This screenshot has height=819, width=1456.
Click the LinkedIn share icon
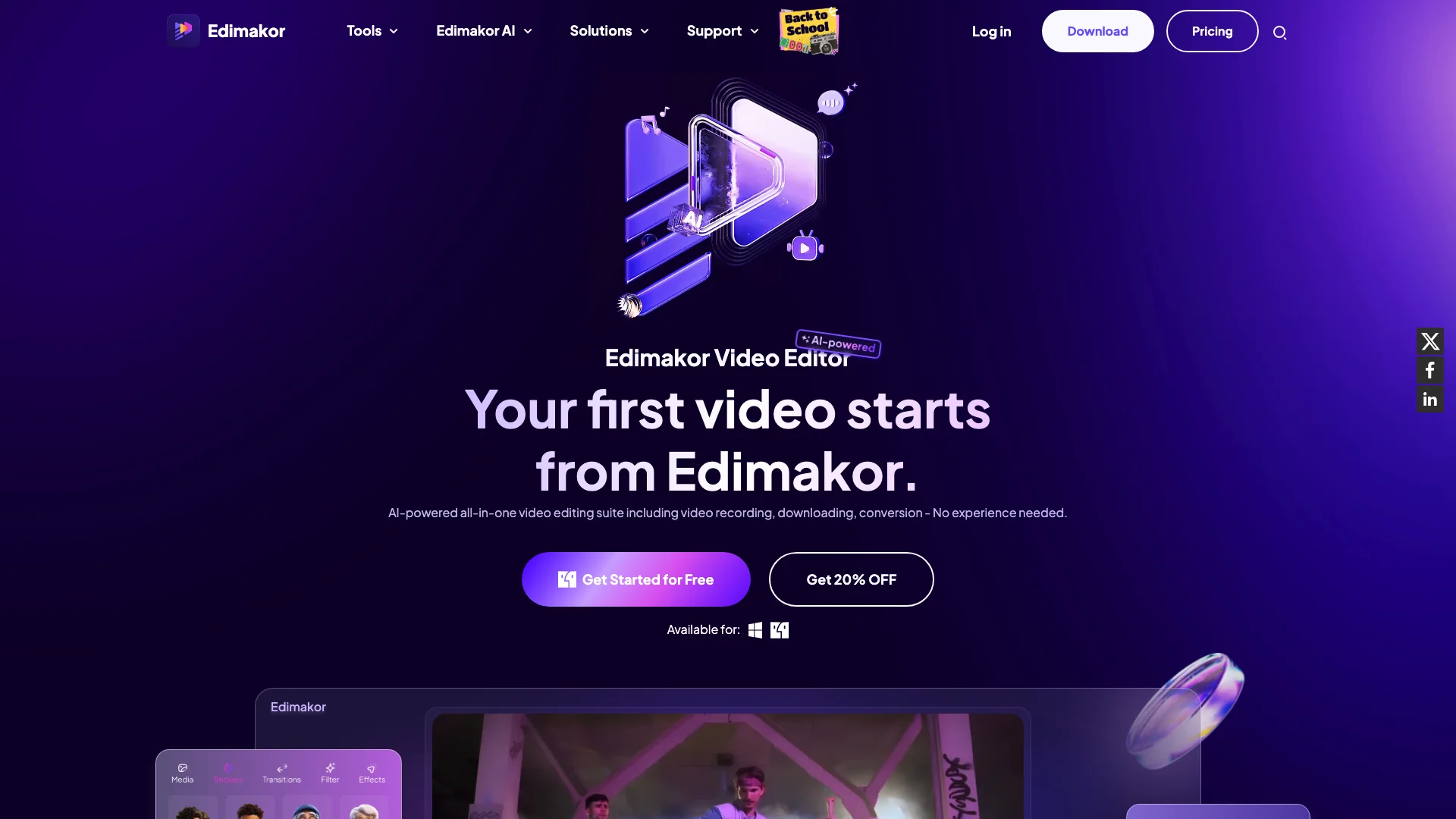[1431, 399]
